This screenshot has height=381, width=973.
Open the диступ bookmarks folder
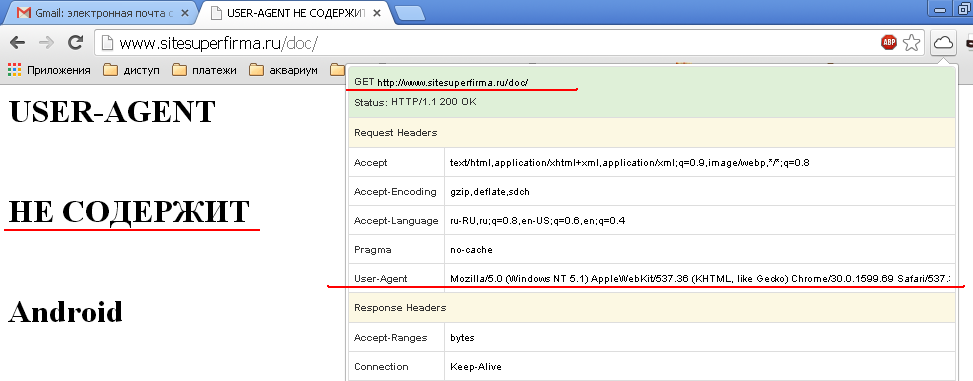pos(131,70)
